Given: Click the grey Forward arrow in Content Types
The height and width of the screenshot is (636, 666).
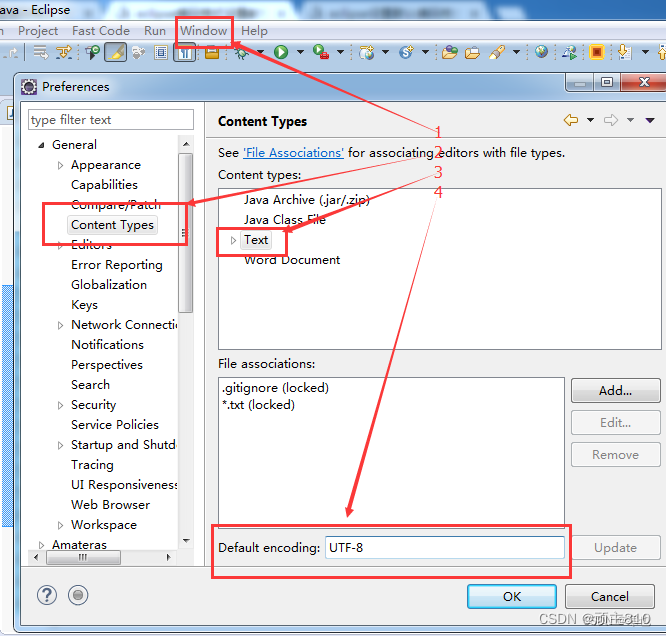Looking at the screenshot, I should (x=611, y=120).
